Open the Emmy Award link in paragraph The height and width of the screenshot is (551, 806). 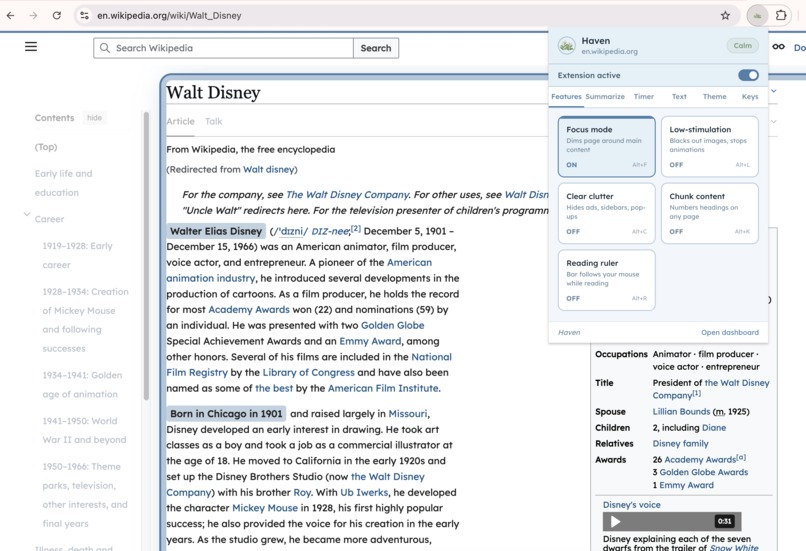[x=370, y=341]
